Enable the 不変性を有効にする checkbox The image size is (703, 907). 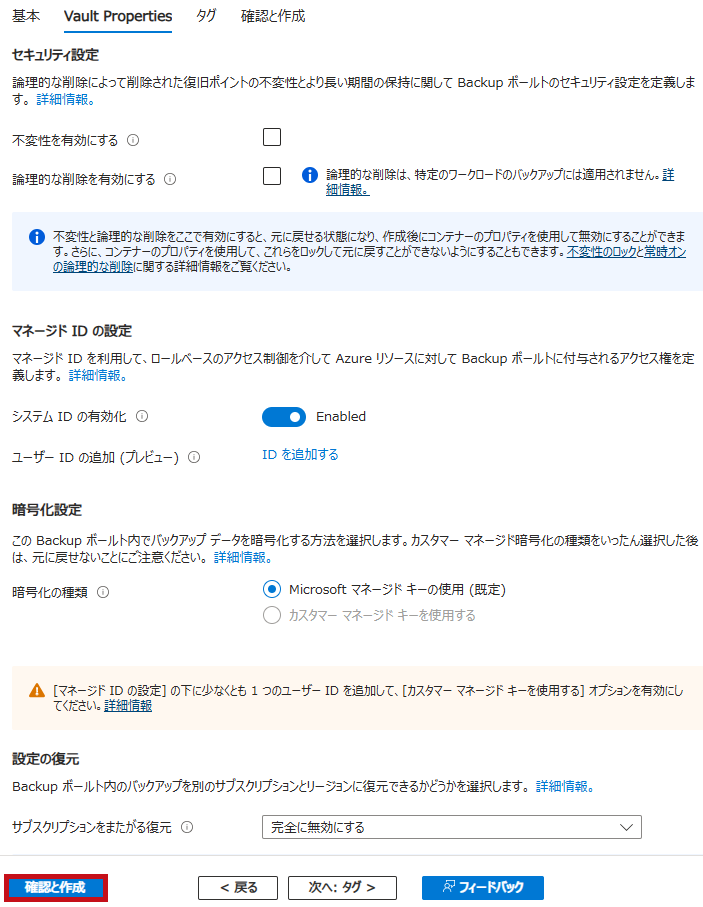point(272,137)
